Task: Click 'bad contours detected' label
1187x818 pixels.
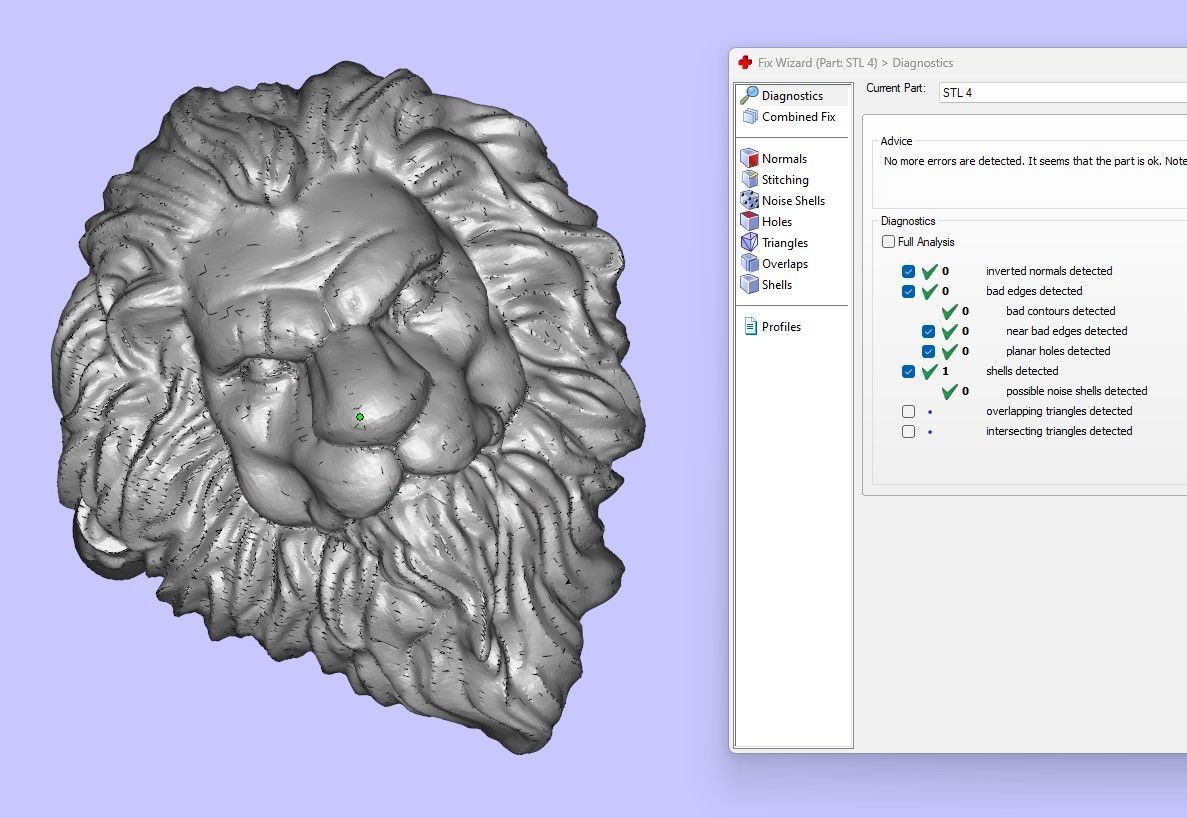Action: click(1061, 311)
